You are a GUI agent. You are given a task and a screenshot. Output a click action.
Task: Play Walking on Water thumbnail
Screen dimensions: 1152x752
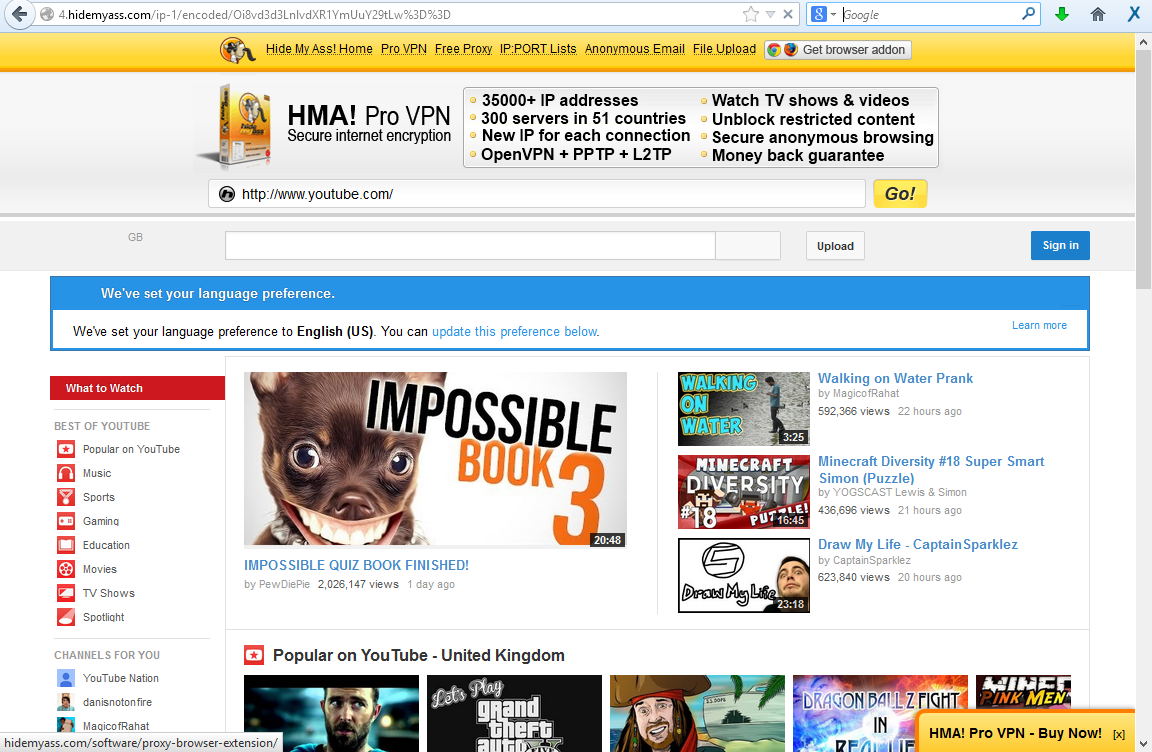(x=744, y=409)
